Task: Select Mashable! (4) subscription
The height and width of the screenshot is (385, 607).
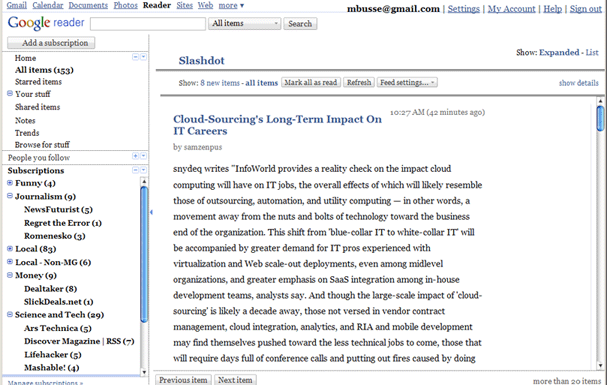Action: coord(51,368)
